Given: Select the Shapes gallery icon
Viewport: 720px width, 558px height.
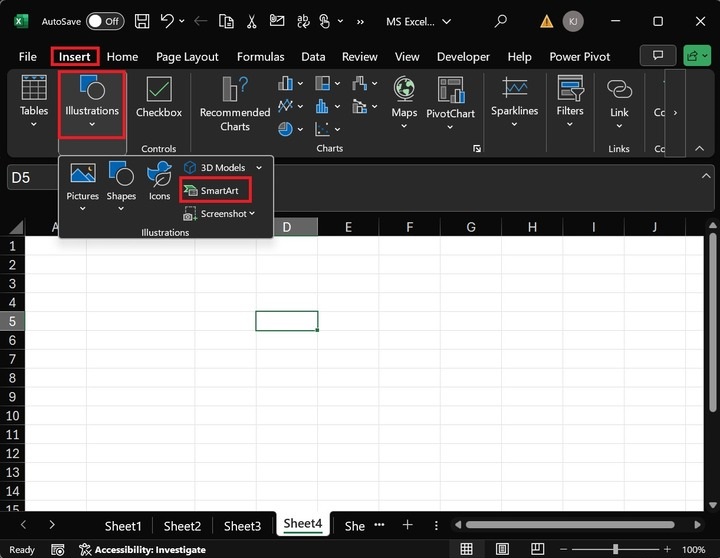Looking at the screenshot, I should pos(121,181).
